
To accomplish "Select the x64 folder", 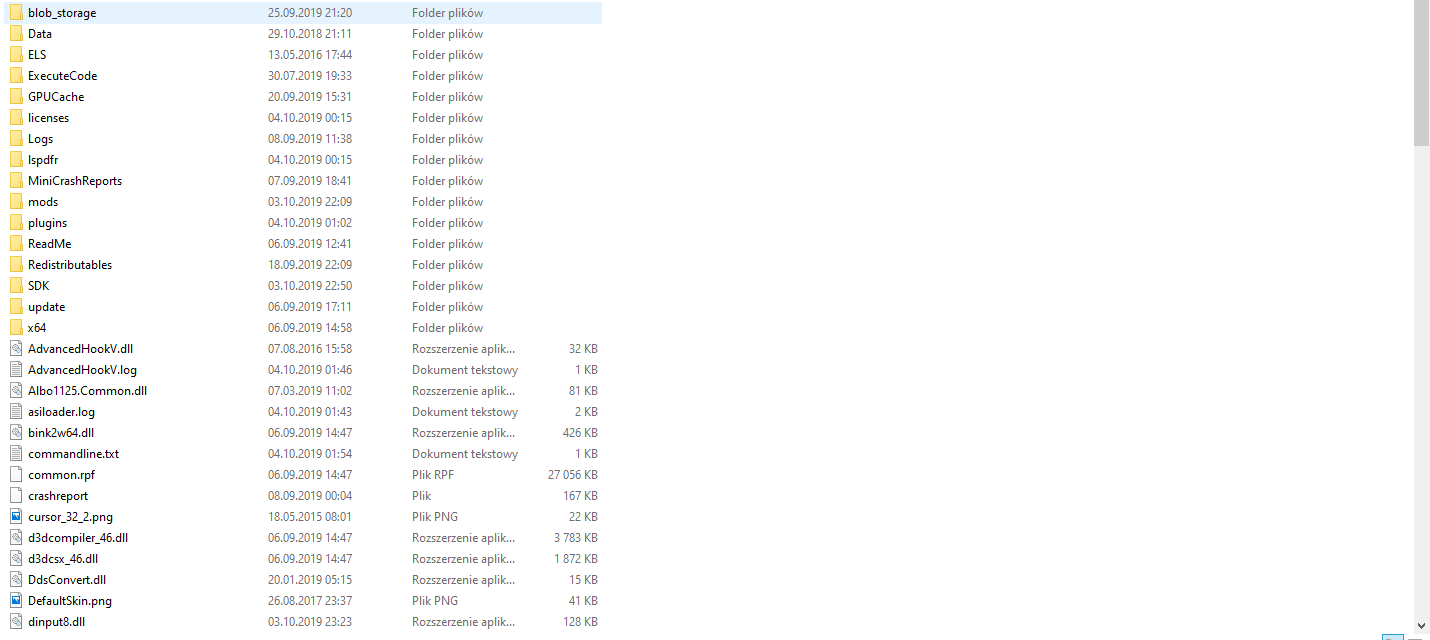I will (304, 328).
